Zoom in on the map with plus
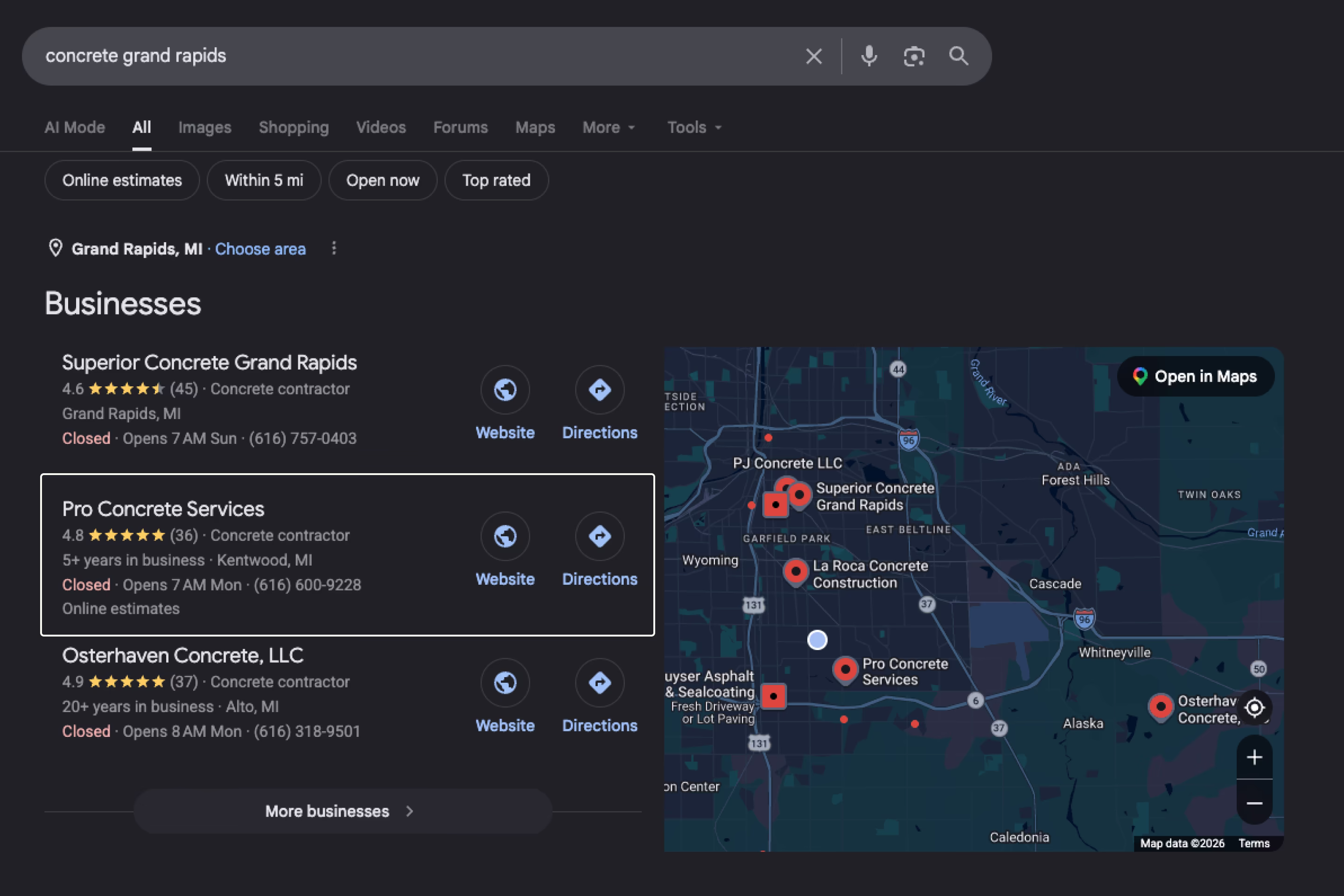Viewport: 1344px width, 896px height. (1254, 757)
